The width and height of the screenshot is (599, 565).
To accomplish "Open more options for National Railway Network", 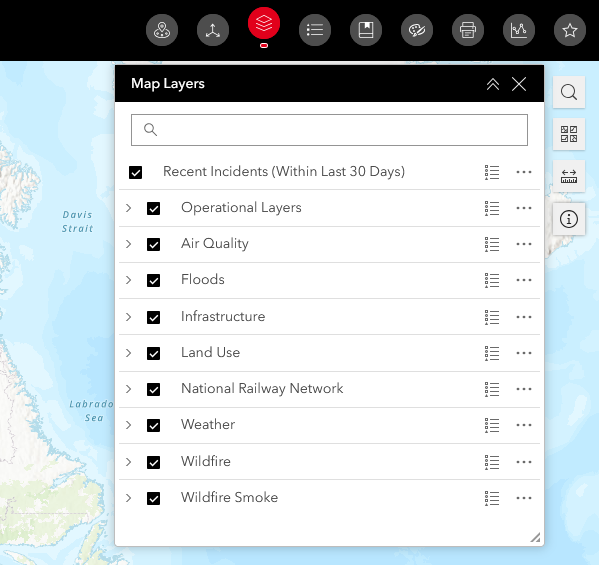I will tap(524, 389).
